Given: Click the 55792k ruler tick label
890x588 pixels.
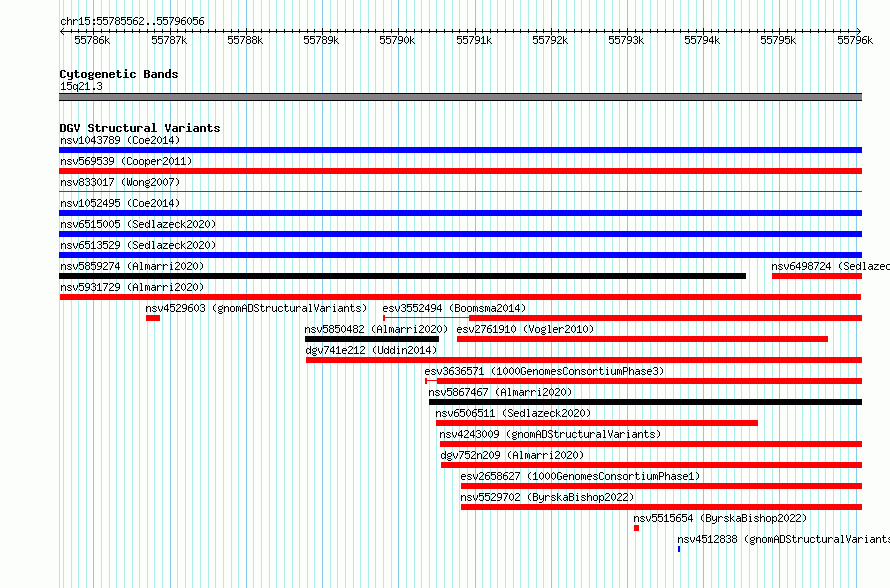Looking at the screenshot, I should (x=550, y=40).
